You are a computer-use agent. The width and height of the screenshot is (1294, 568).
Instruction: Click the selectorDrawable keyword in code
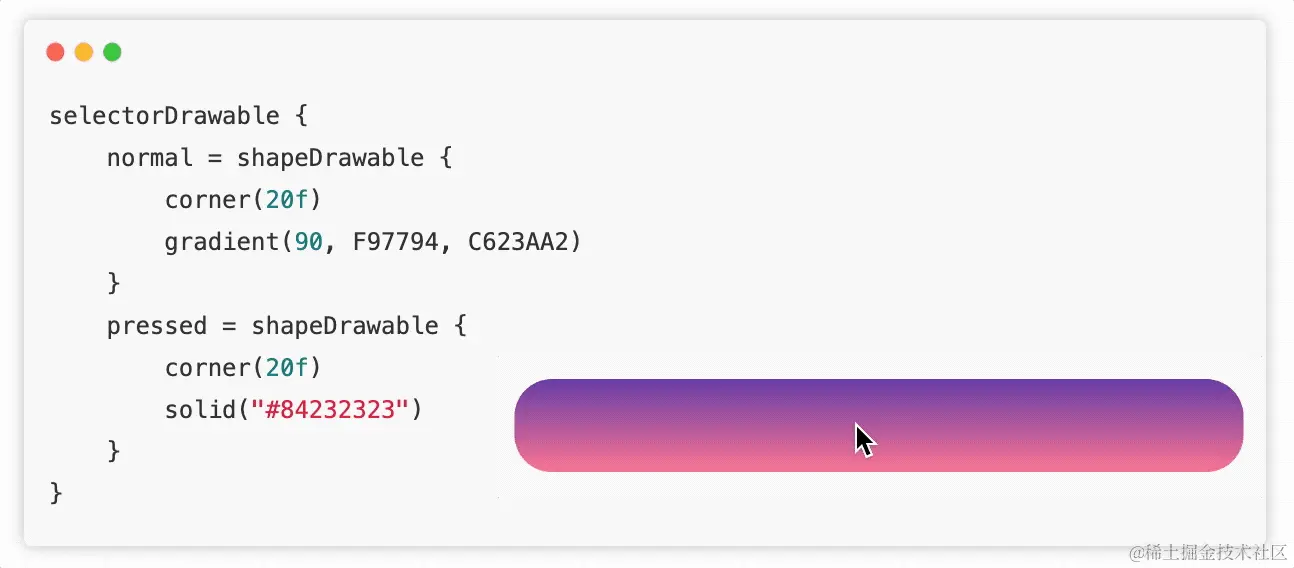(x=165, y=116)
